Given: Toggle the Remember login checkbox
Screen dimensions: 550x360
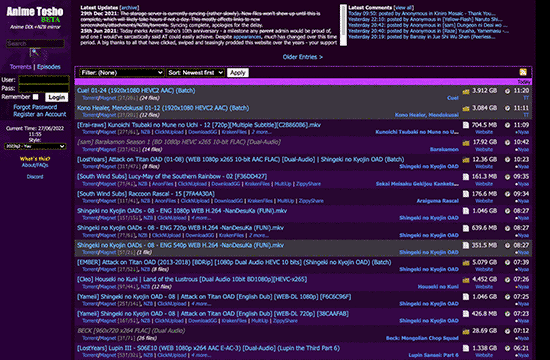Looking at the screenshot, I should pyautogui.click(x=35, y=97).
